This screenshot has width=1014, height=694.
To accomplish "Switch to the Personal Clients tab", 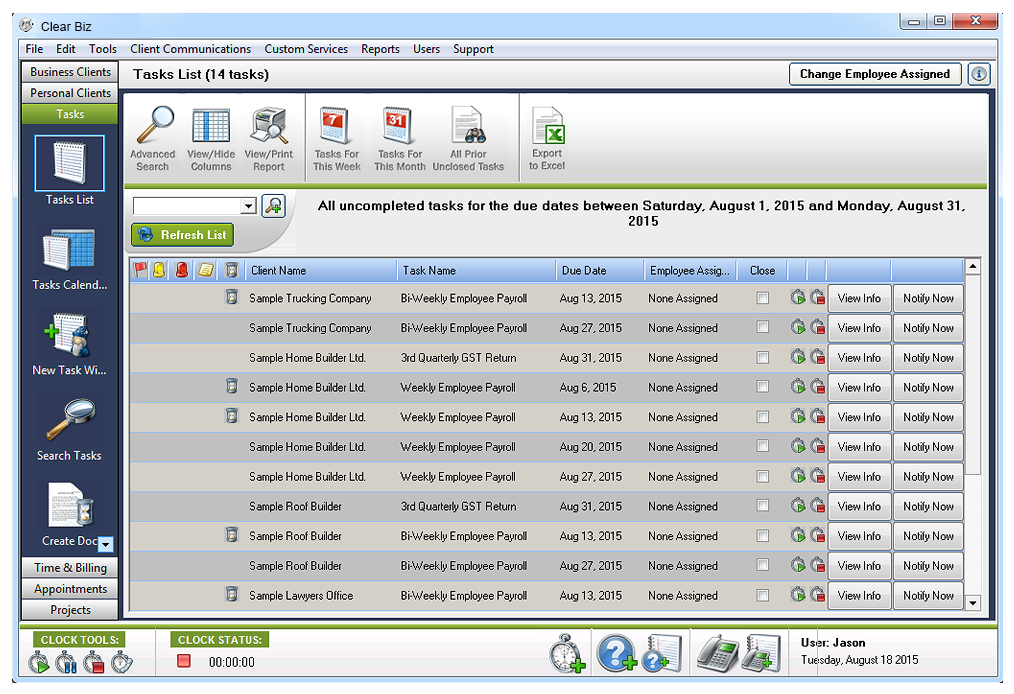I will pos(69,92).
